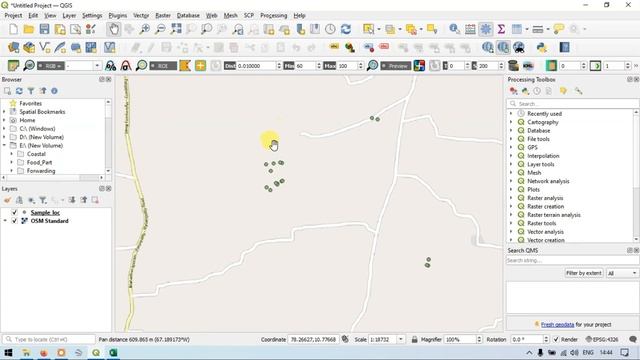Toggle the scale lock icon

pyautogui.click(x=414, y=340)
